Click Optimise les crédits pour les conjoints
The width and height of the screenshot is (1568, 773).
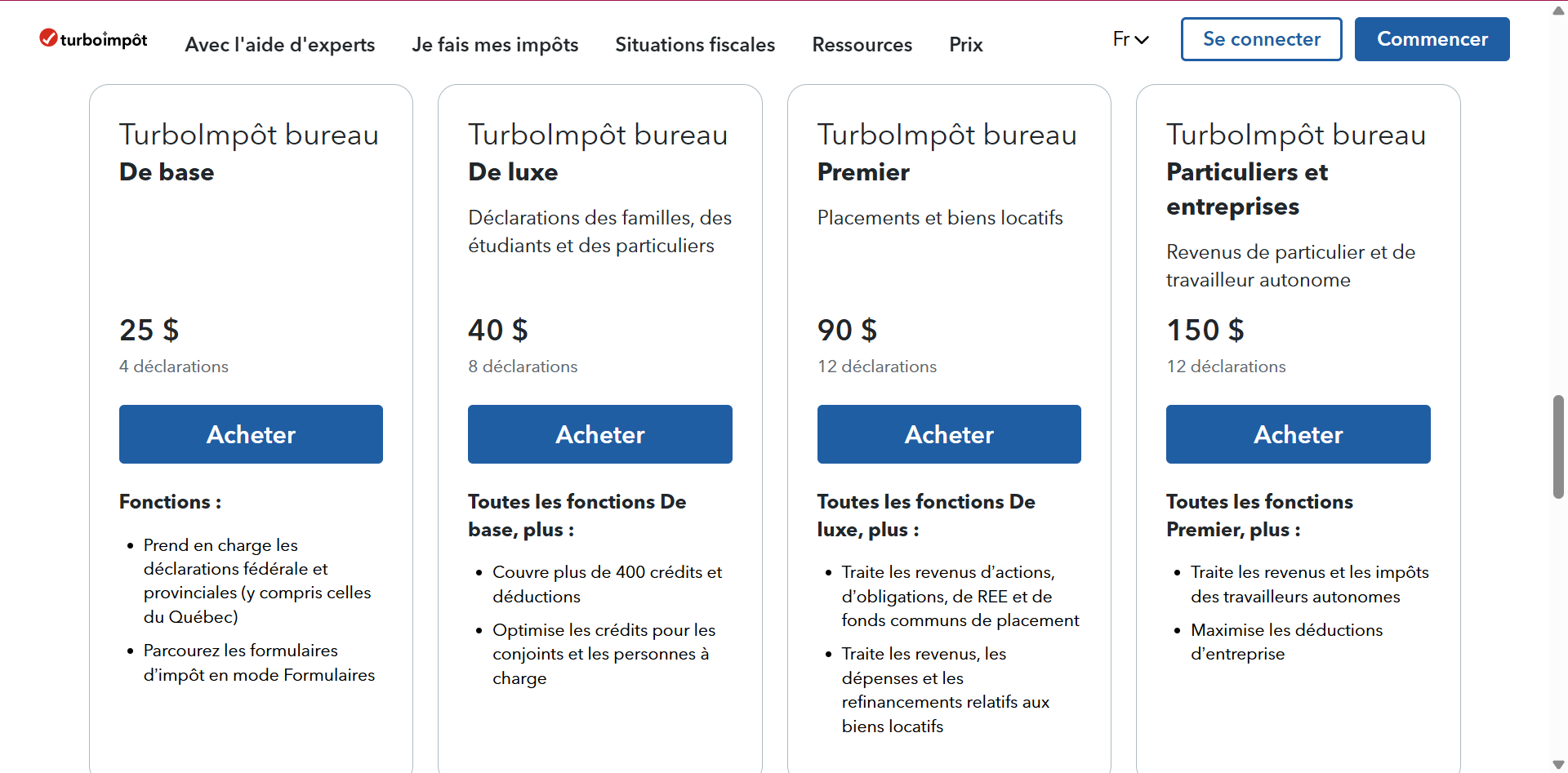point(604,654)
